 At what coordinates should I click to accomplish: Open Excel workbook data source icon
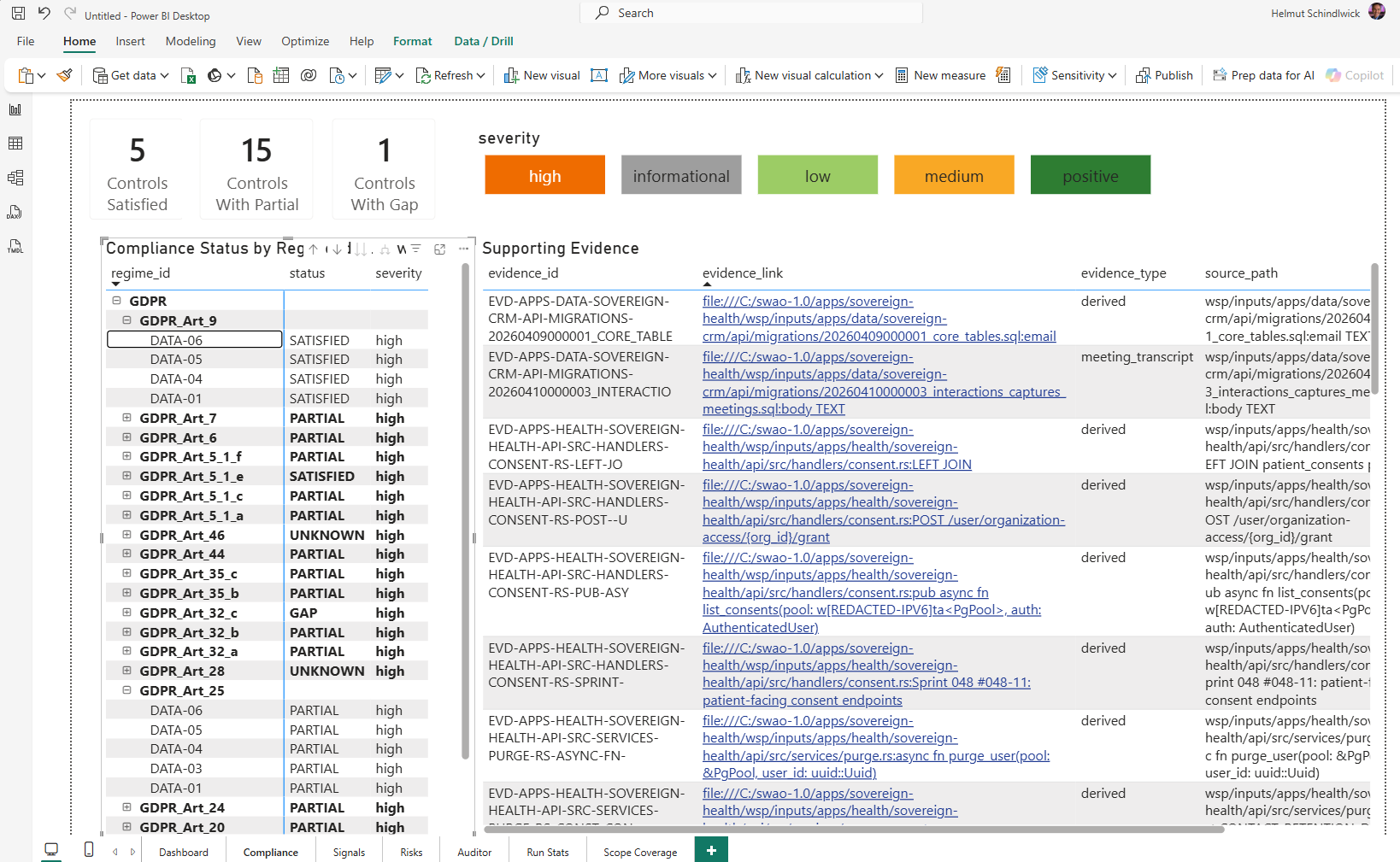click(188, 75)
